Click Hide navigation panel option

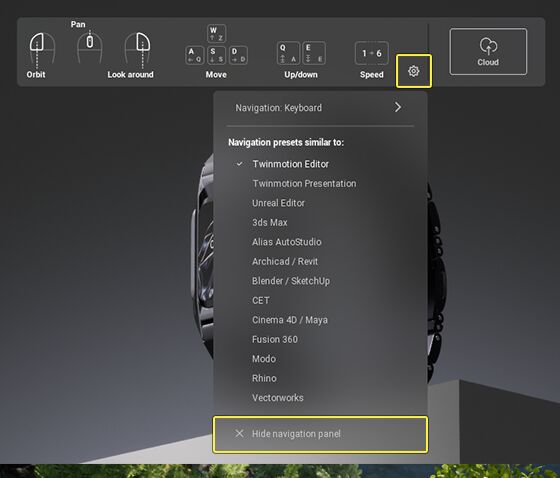click(320, 434)
